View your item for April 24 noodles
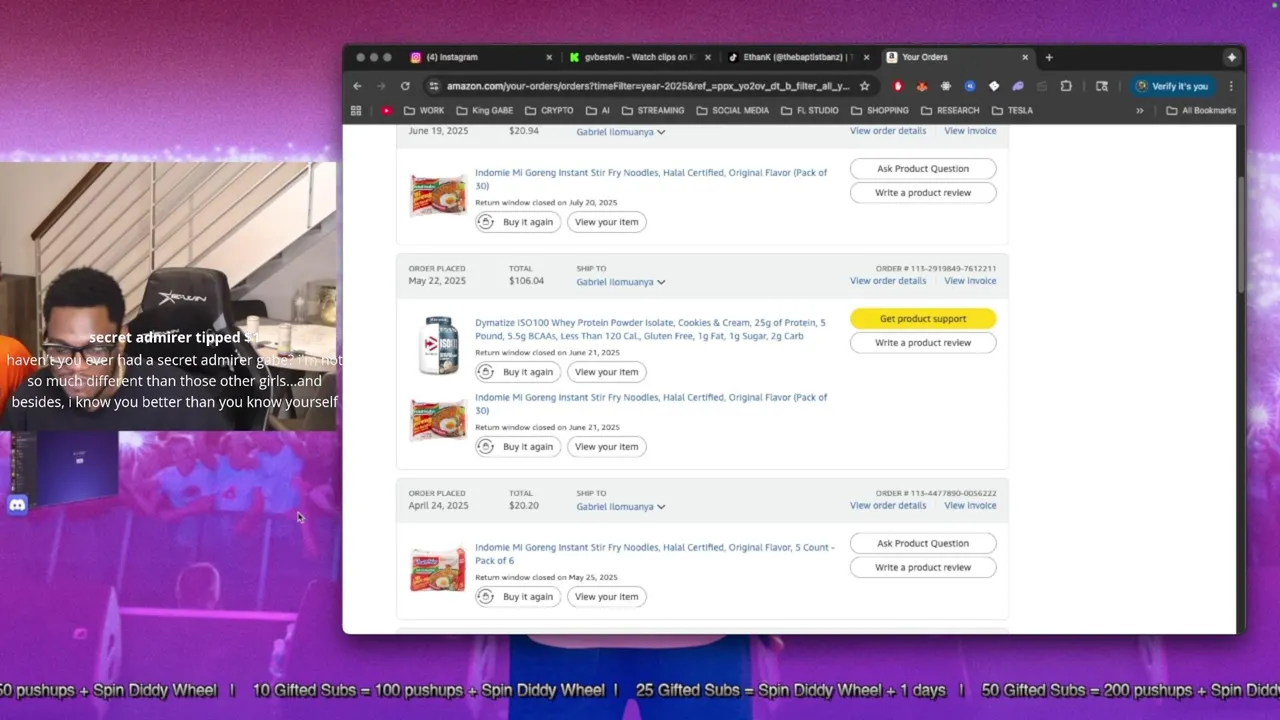Screen dimensions: 1280x720 [x=606, y=597]
